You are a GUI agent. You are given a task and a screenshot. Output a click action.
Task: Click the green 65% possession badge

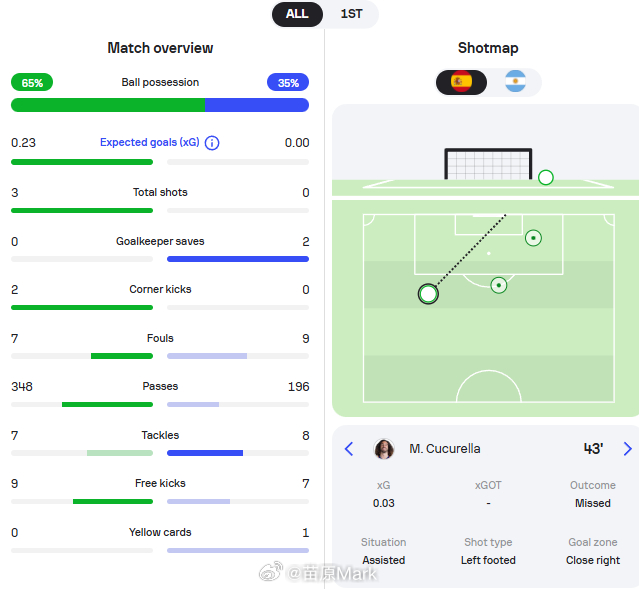click(32, 83)
